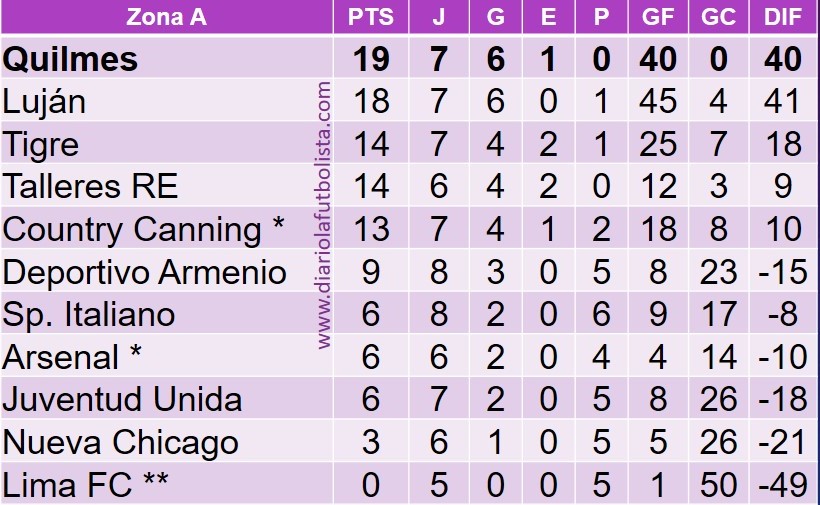Click the DIF column header
This screenshot has height=505, width=820.
[782, 17]
